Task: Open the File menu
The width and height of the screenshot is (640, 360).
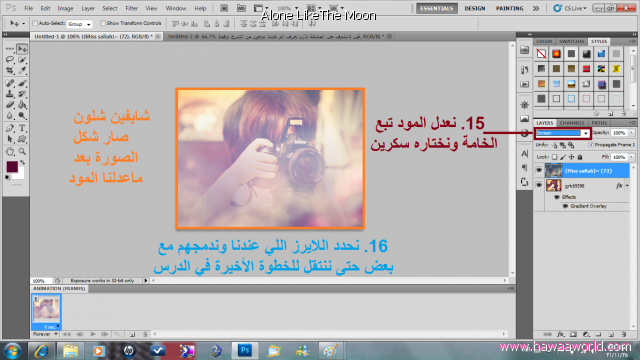Action: (x=29, y=8)
